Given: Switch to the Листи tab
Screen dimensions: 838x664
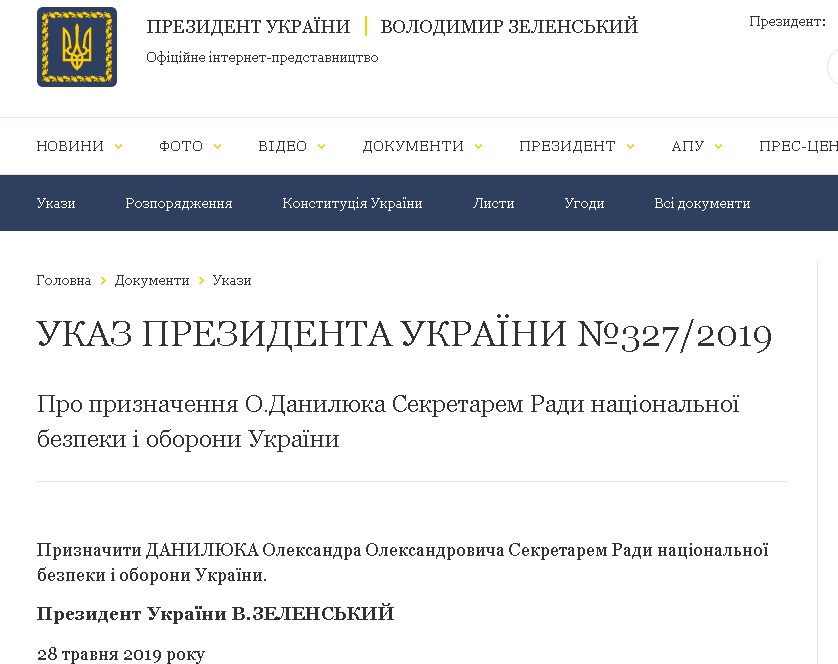Looking at the screenshot, I should click(x=494, y=203).
